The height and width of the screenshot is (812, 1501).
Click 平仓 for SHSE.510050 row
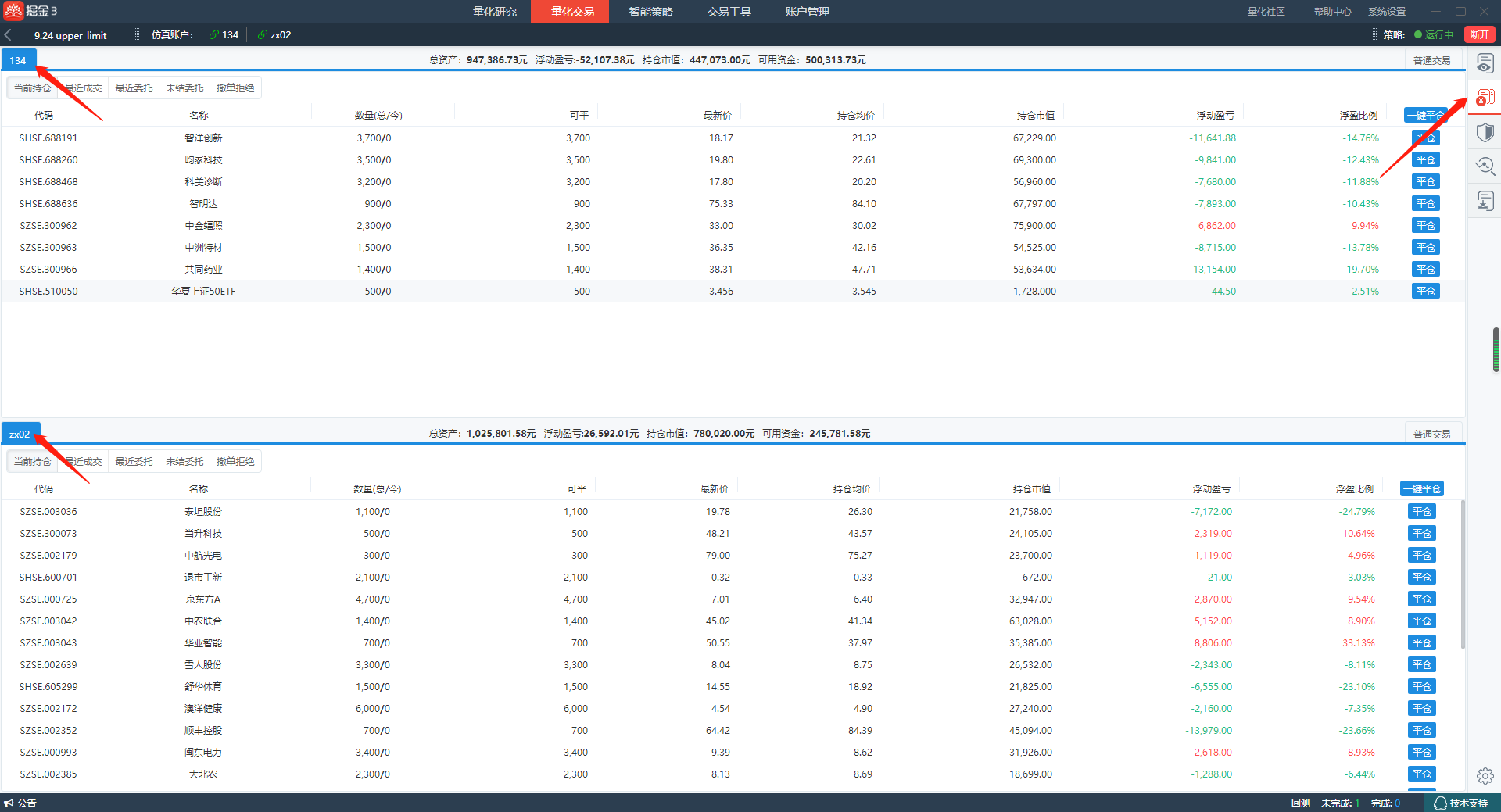(x=1425, y=292)
